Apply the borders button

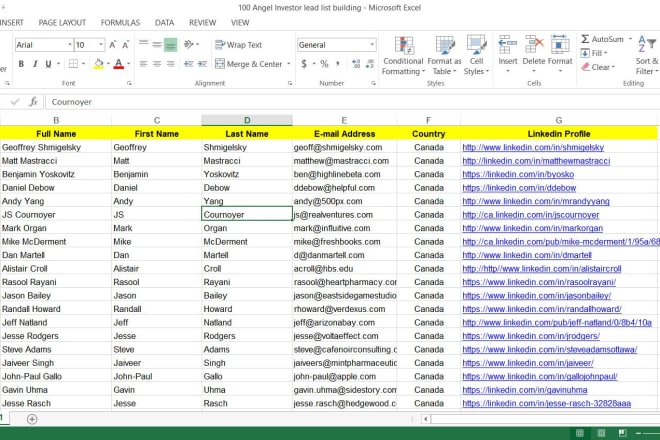pos(73,64)
